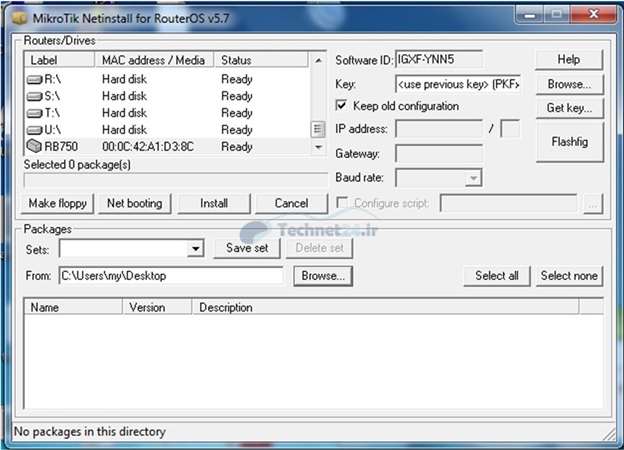Click the R:\ hard disk drive icon
The height and width of the screenshot is (450, 624).
(x=35, y=80)
